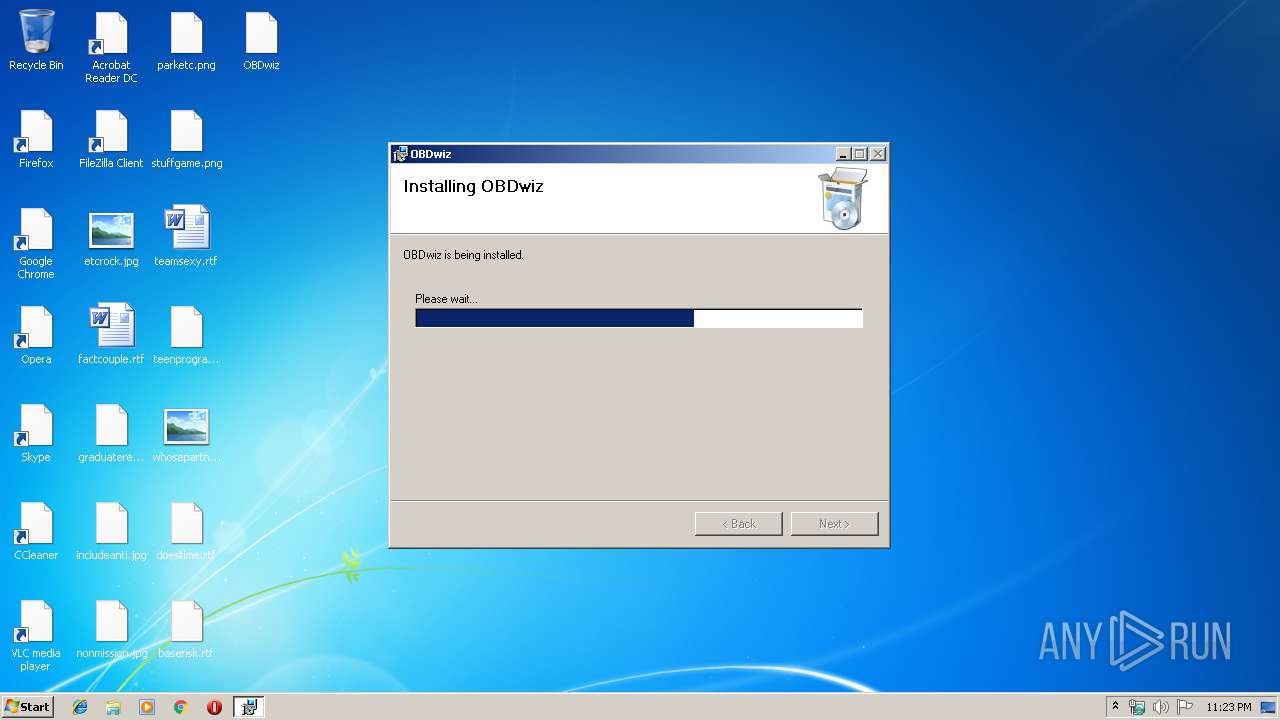Viewport: 1280px width, 720px height.
Task: Click the installer box-and-disc graphic
Action: pyautogui.click(x=843, y=199)
